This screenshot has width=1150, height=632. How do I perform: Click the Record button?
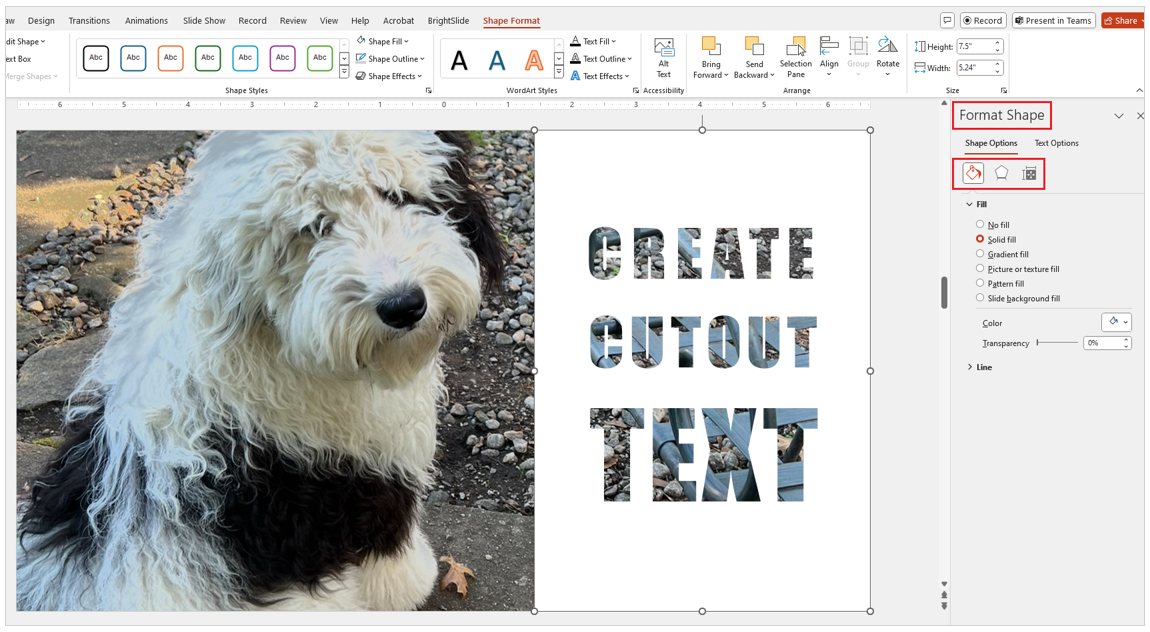[x=983, y=21]
